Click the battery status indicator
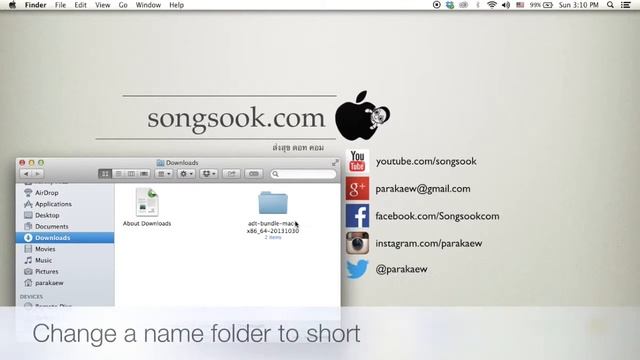Image resolution: width=640 pixels, height=360 pixels. click(541, 5)
